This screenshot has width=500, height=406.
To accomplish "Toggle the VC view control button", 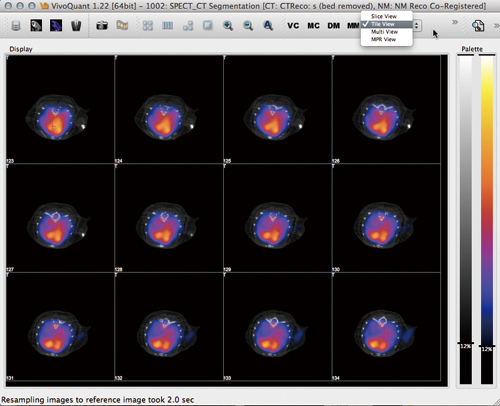I will (x=293, y=26).
